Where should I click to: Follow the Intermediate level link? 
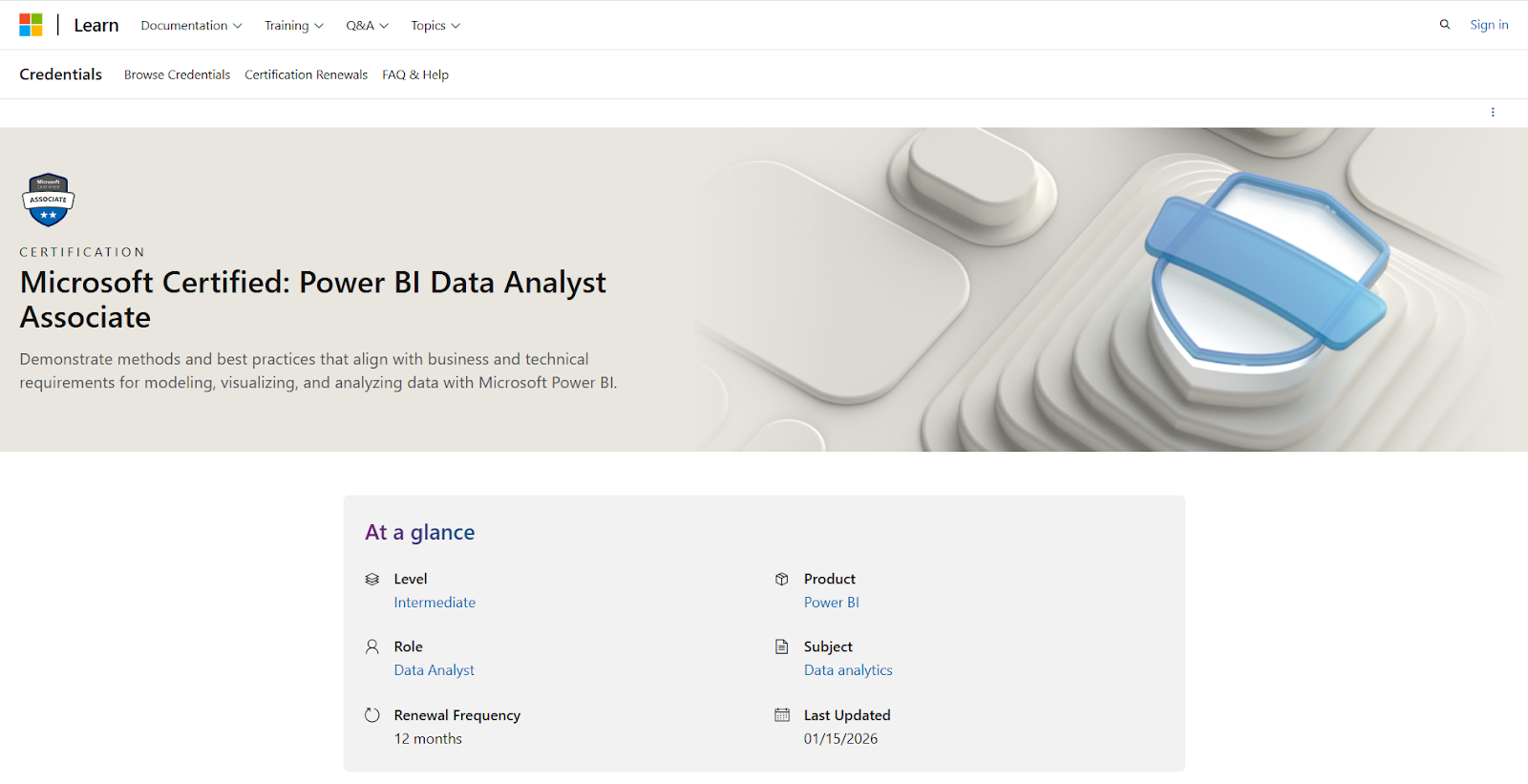point(435,603)
